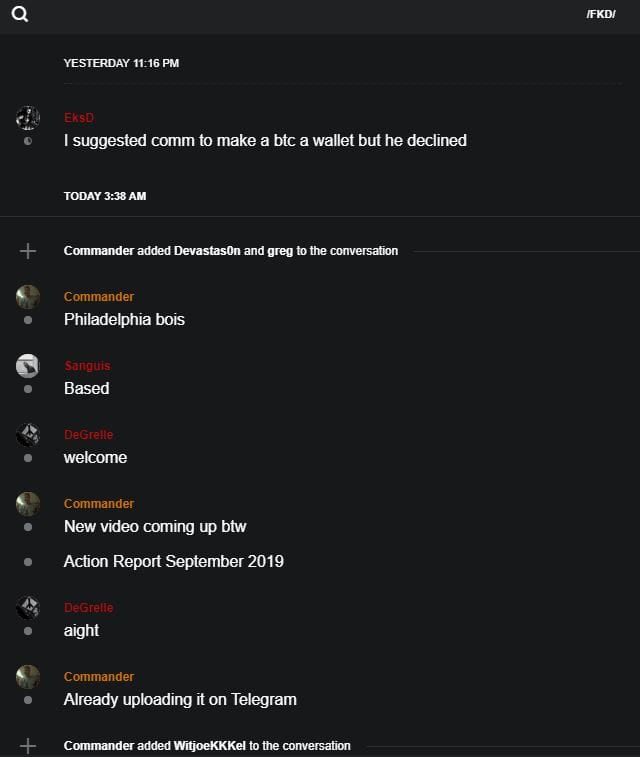The width and height of the screenshot is (640, 757).
Task: Click WitjoeKKKel name in added notice
Action: coord(211,746)
